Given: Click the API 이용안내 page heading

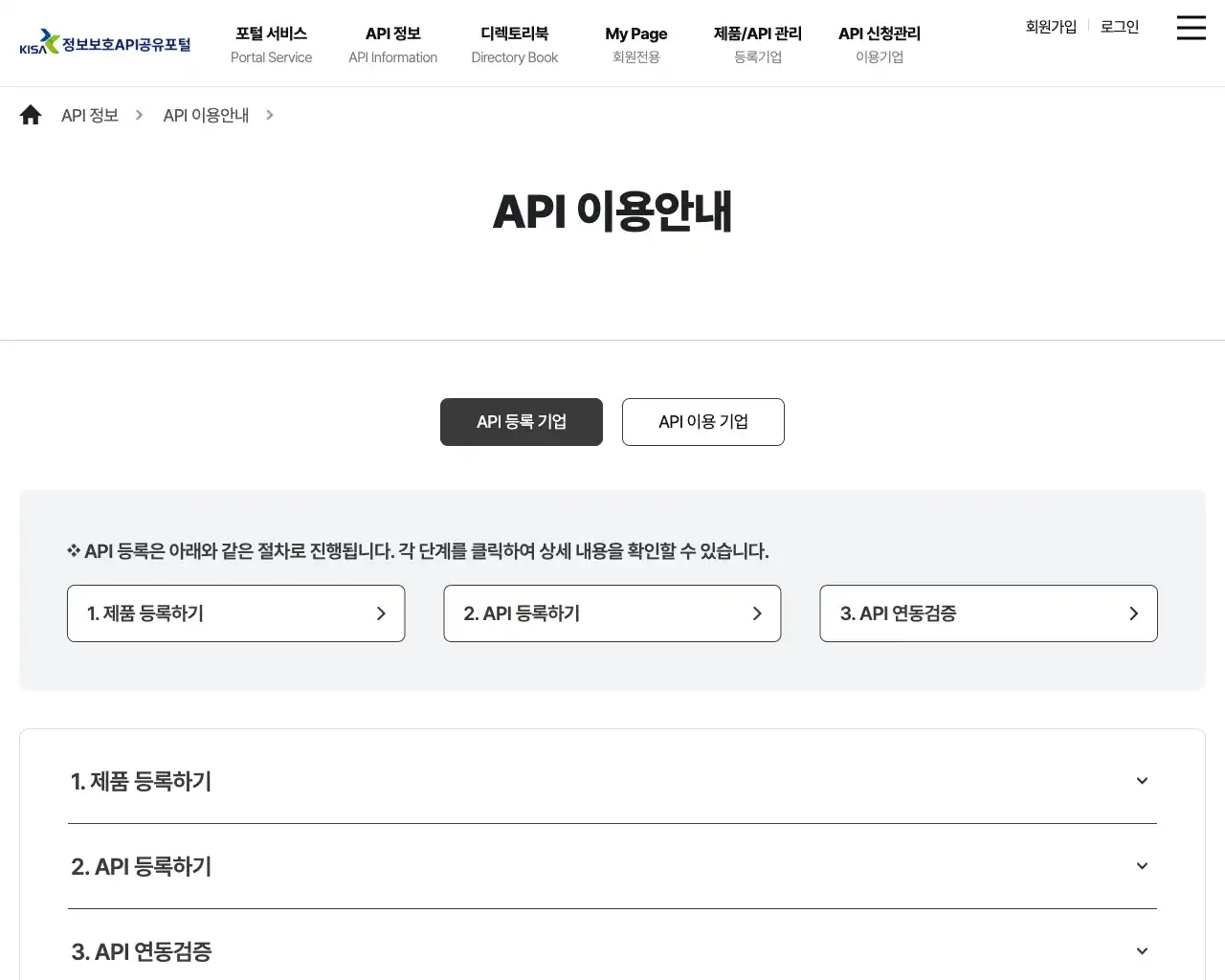Looking at the screenshot, I should 612,212.
